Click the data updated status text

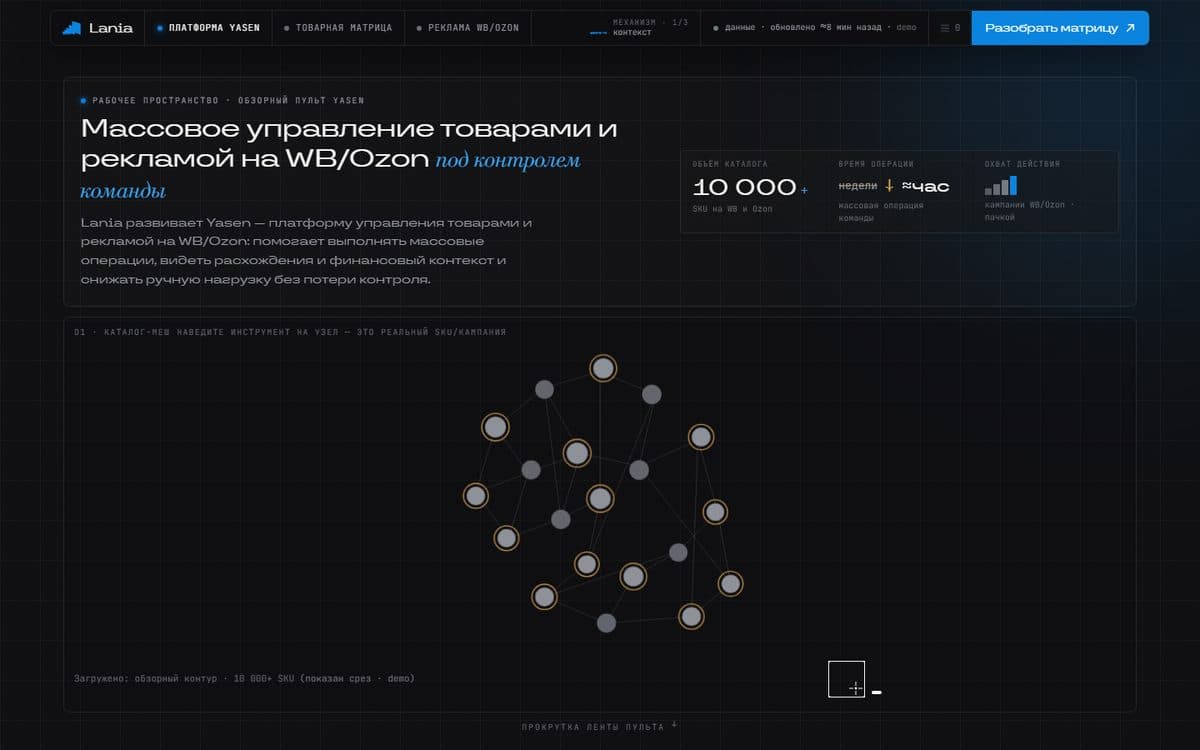(813, 28)
